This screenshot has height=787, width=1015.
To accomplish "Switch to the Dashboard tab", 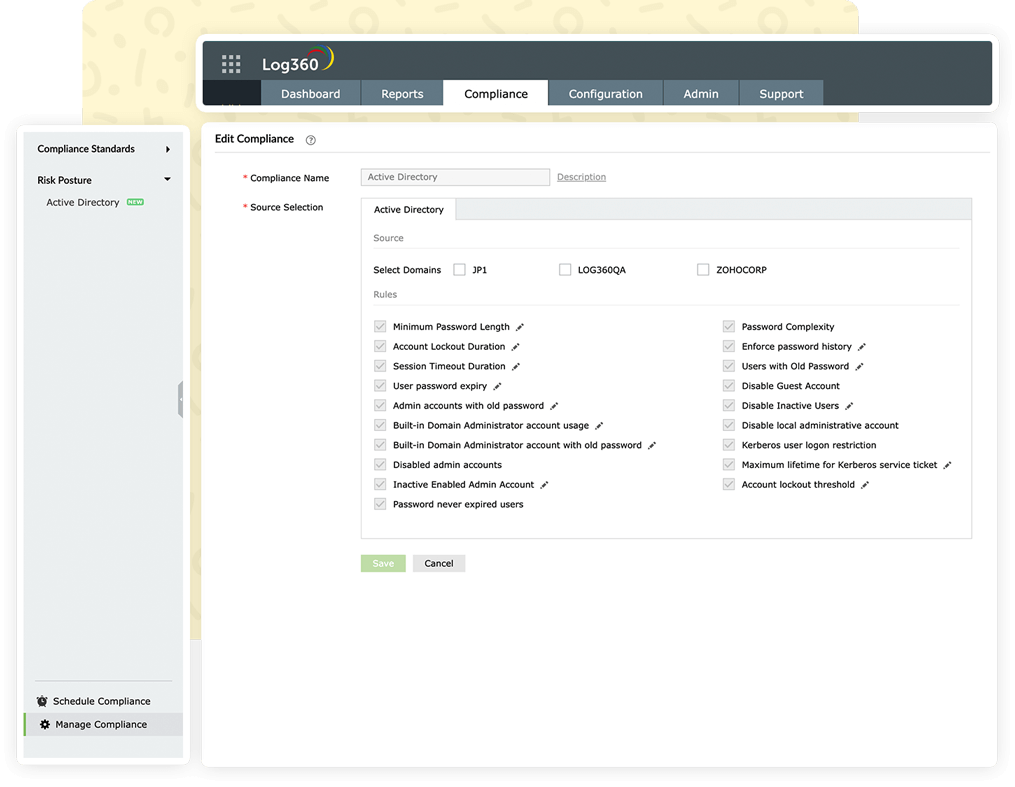I will tap(310, 94).
